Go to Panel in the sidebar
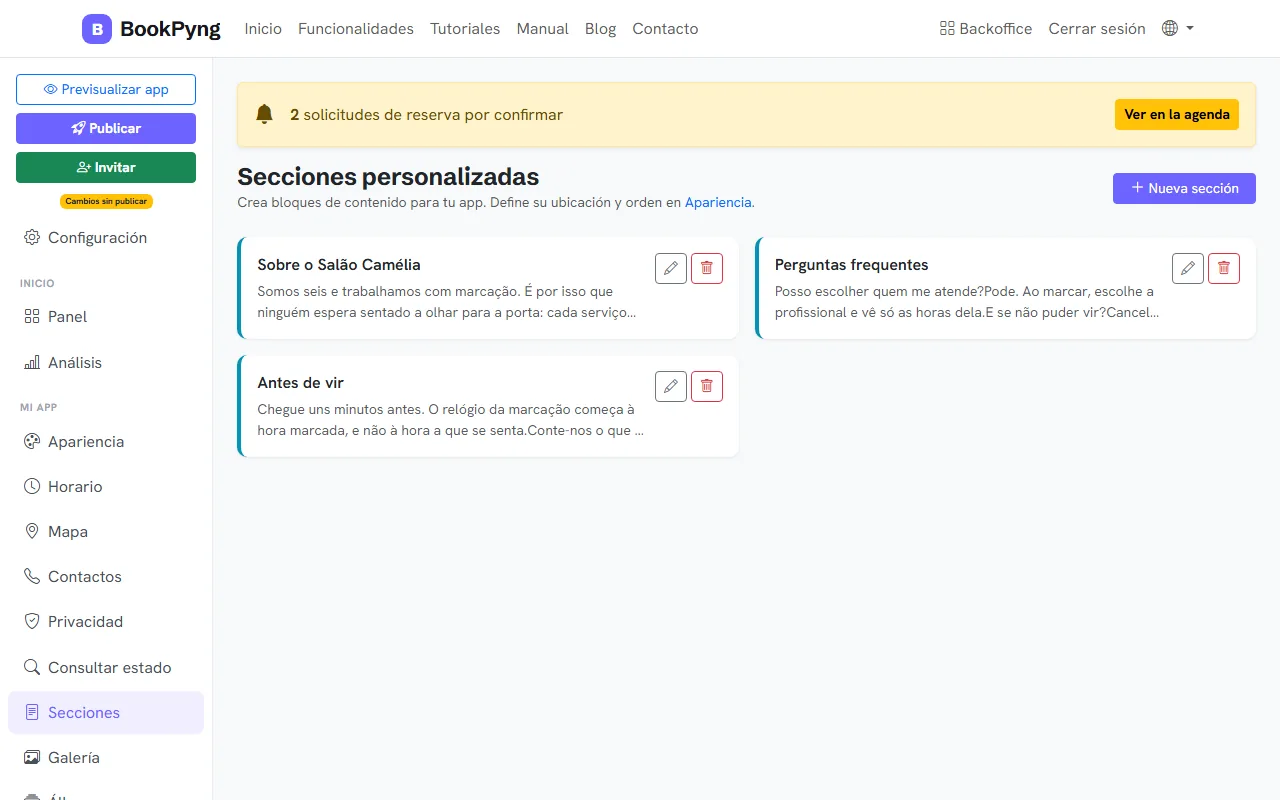 [x=106, y=317]
